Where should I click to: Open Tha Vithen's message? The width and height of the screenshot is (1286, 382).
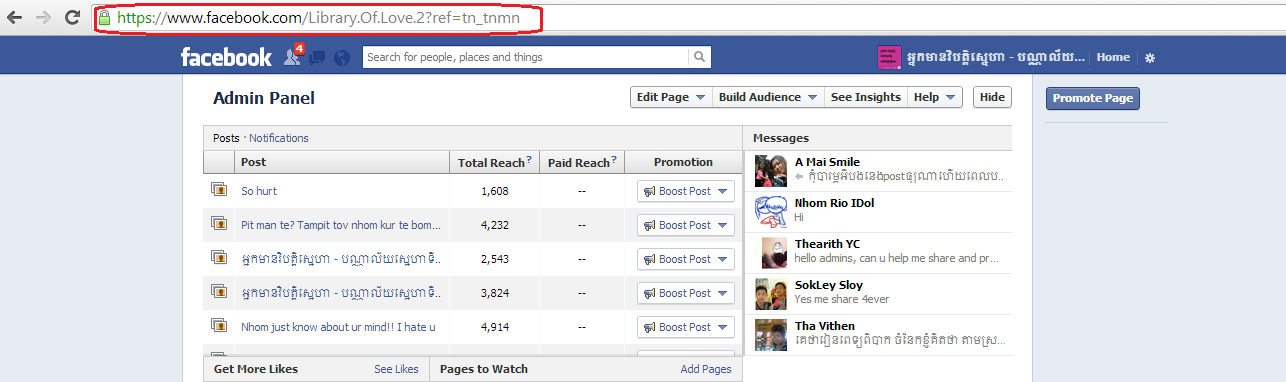tap(878, 335)
